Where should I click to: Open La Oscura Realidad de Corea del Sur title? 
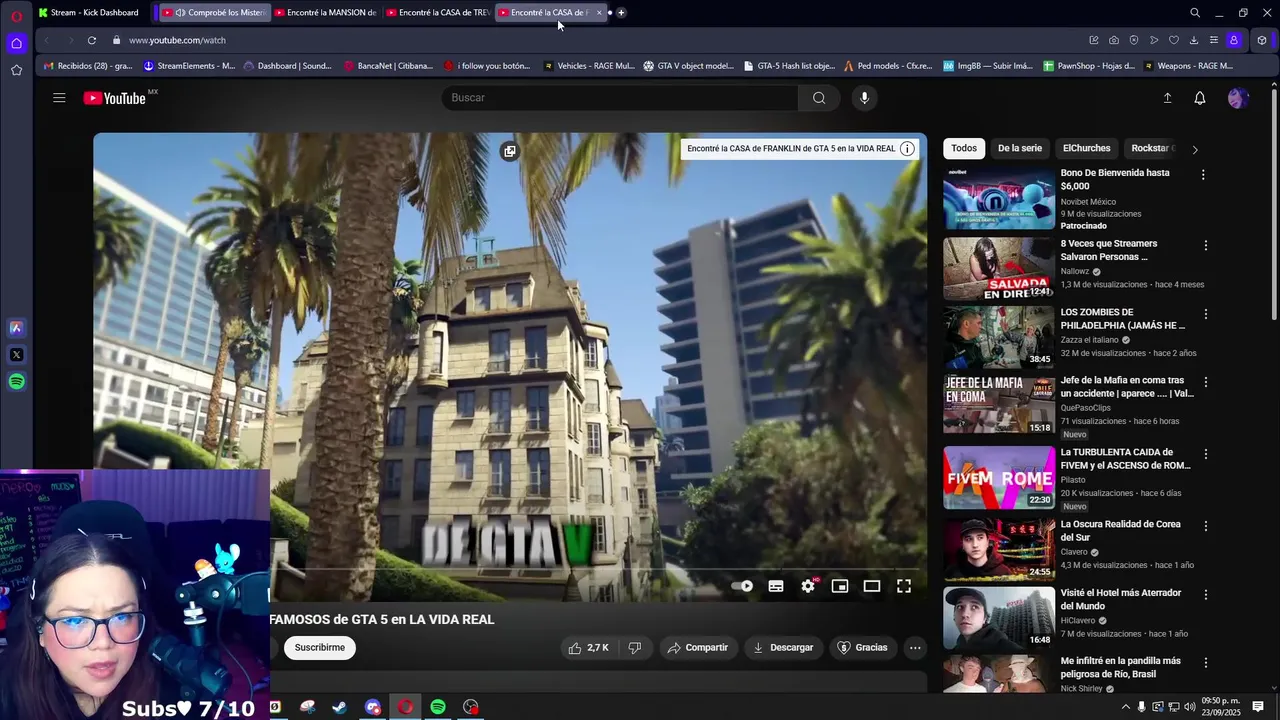coord(1121,531)
